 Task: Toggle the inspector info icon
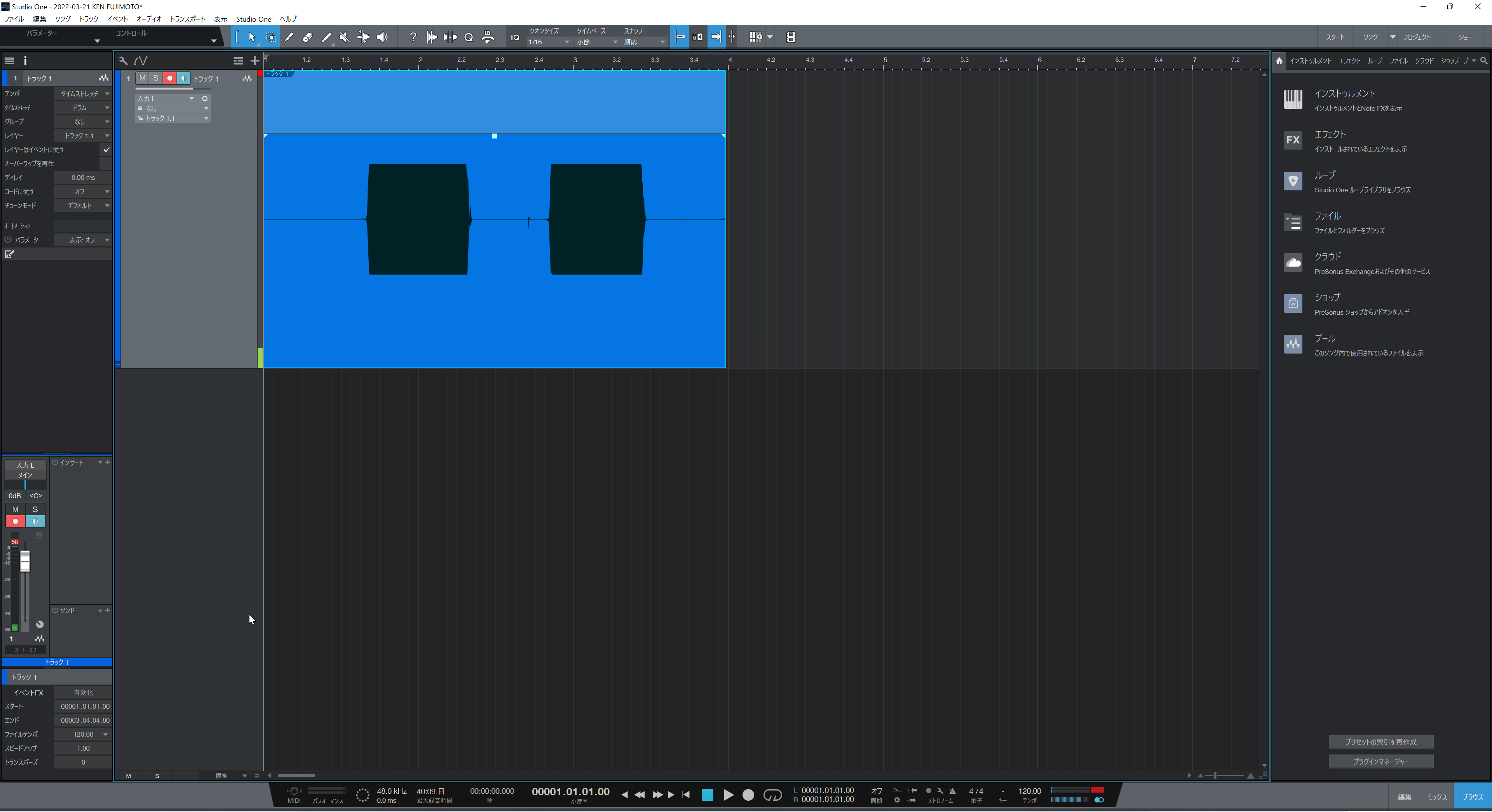(x=25, y=60)
